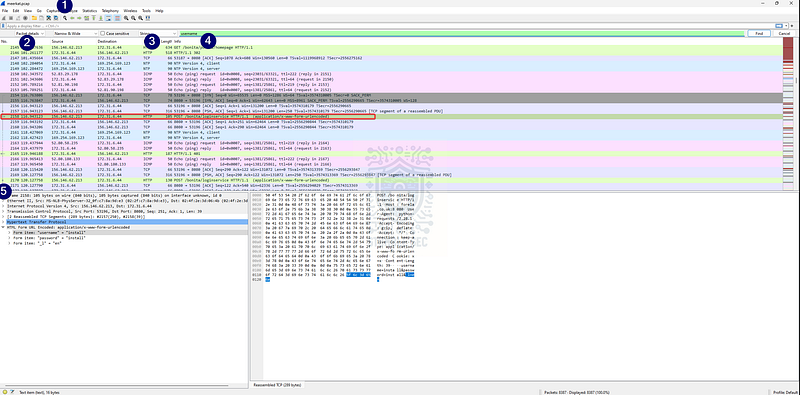800x395 pixels.
Task: Open capture options from the toolbar
Action: pos(25,18)
